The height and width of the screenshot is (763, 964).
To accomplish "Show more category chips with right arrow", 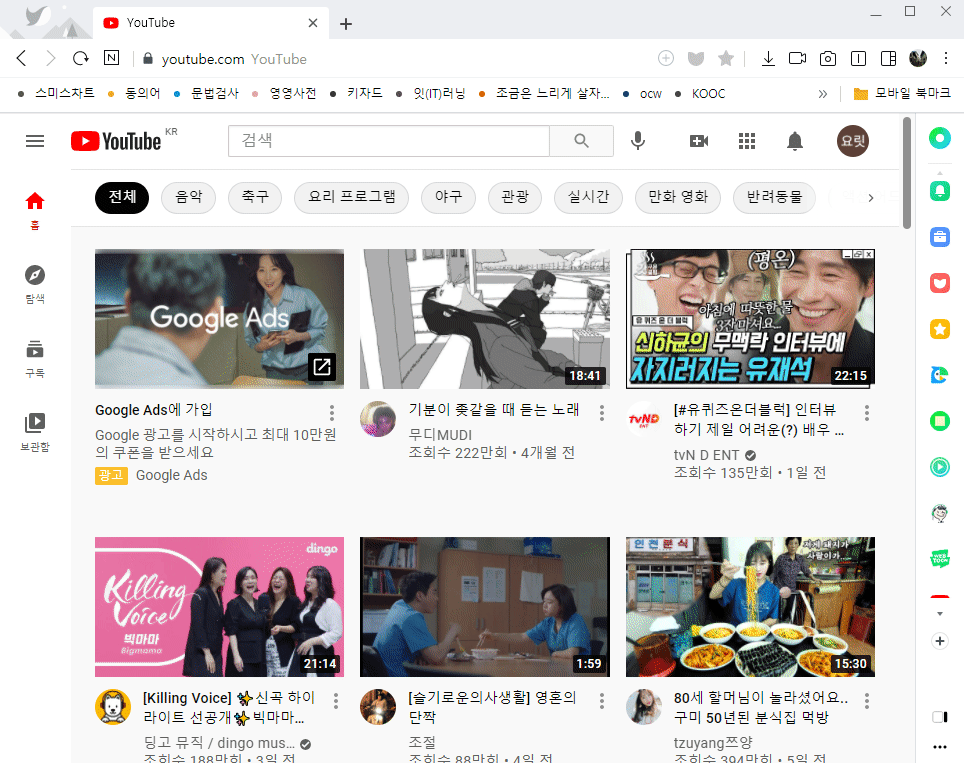I will (x=871, y=198).
